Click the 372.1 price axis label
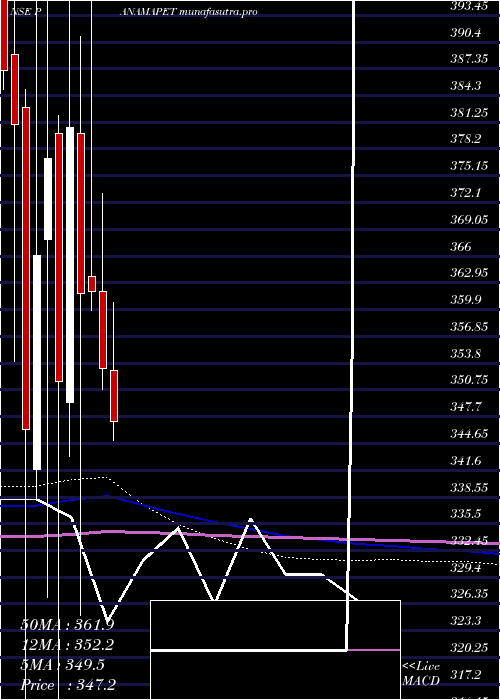The image size is (500, 700). pos(468,193)
